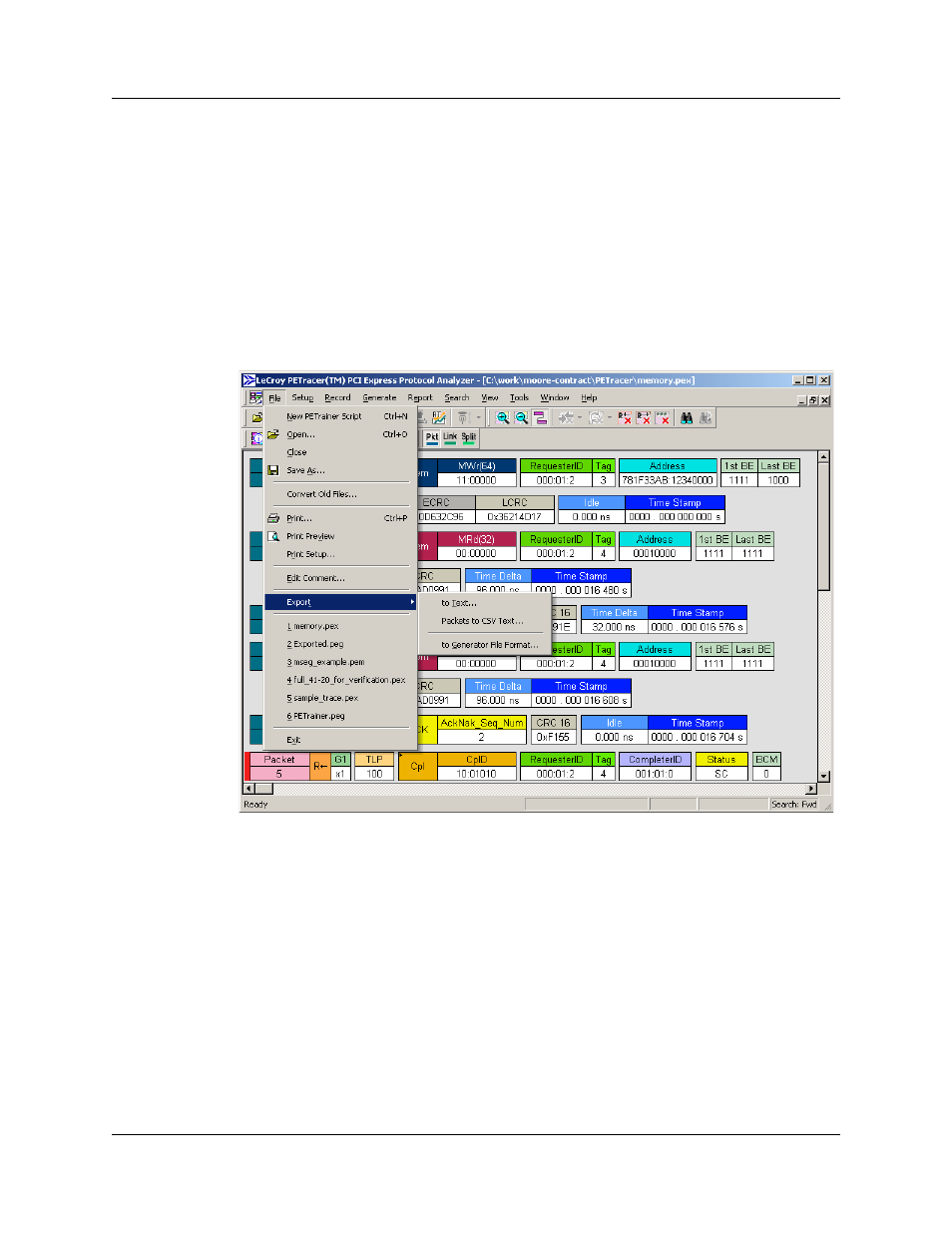Click the vertical scrollbar down arrow
The width and height of the screenshot is (952, 1233).
pos(822,774)
